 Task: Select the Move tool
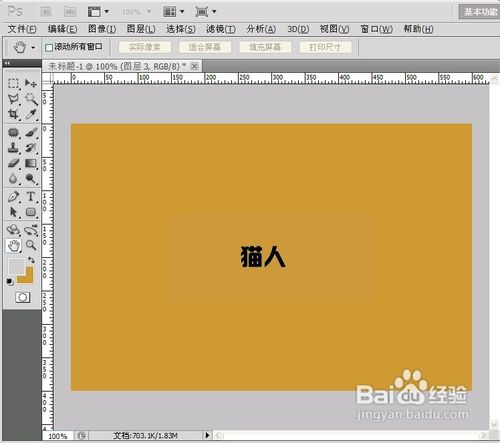31,83
